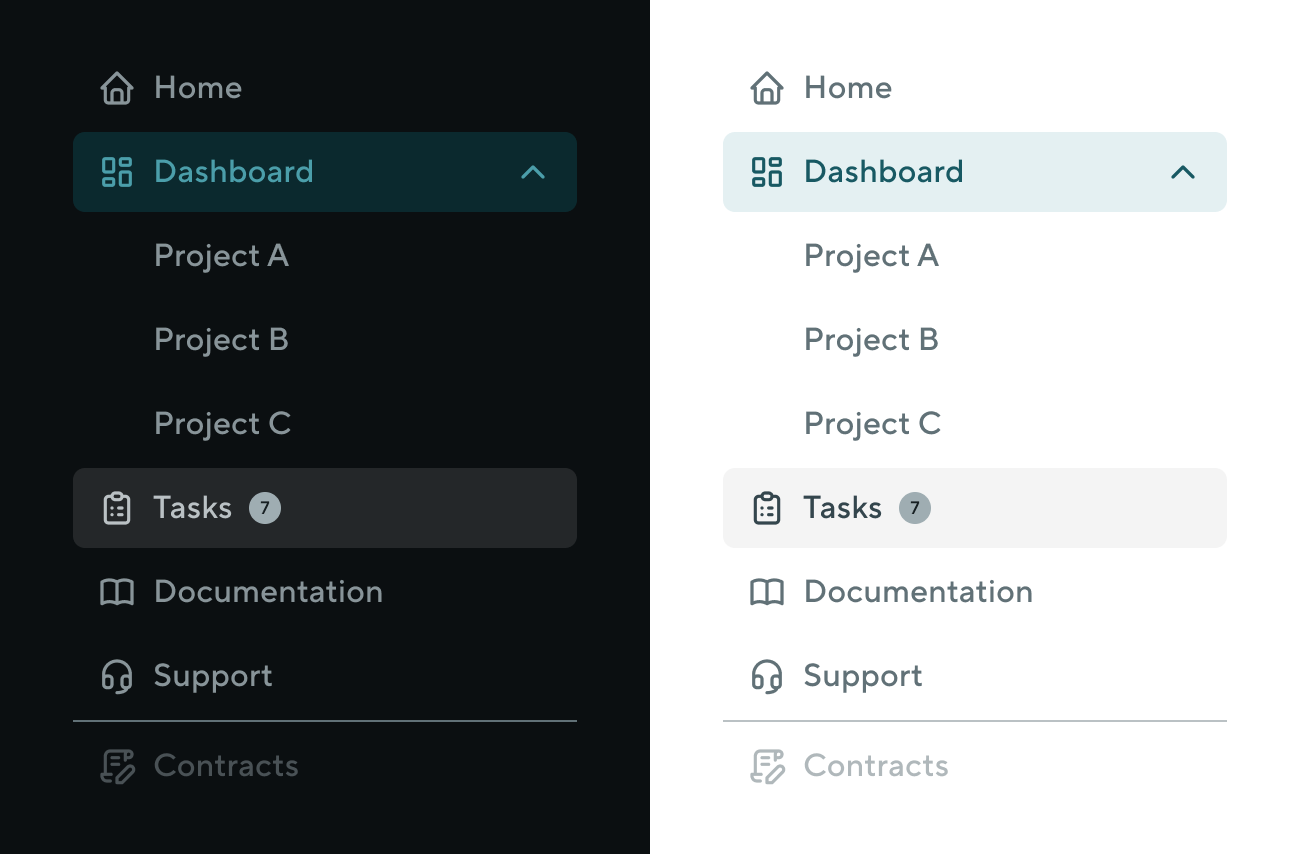Click the Support headset icon in light sidebar

coord(767,675)
